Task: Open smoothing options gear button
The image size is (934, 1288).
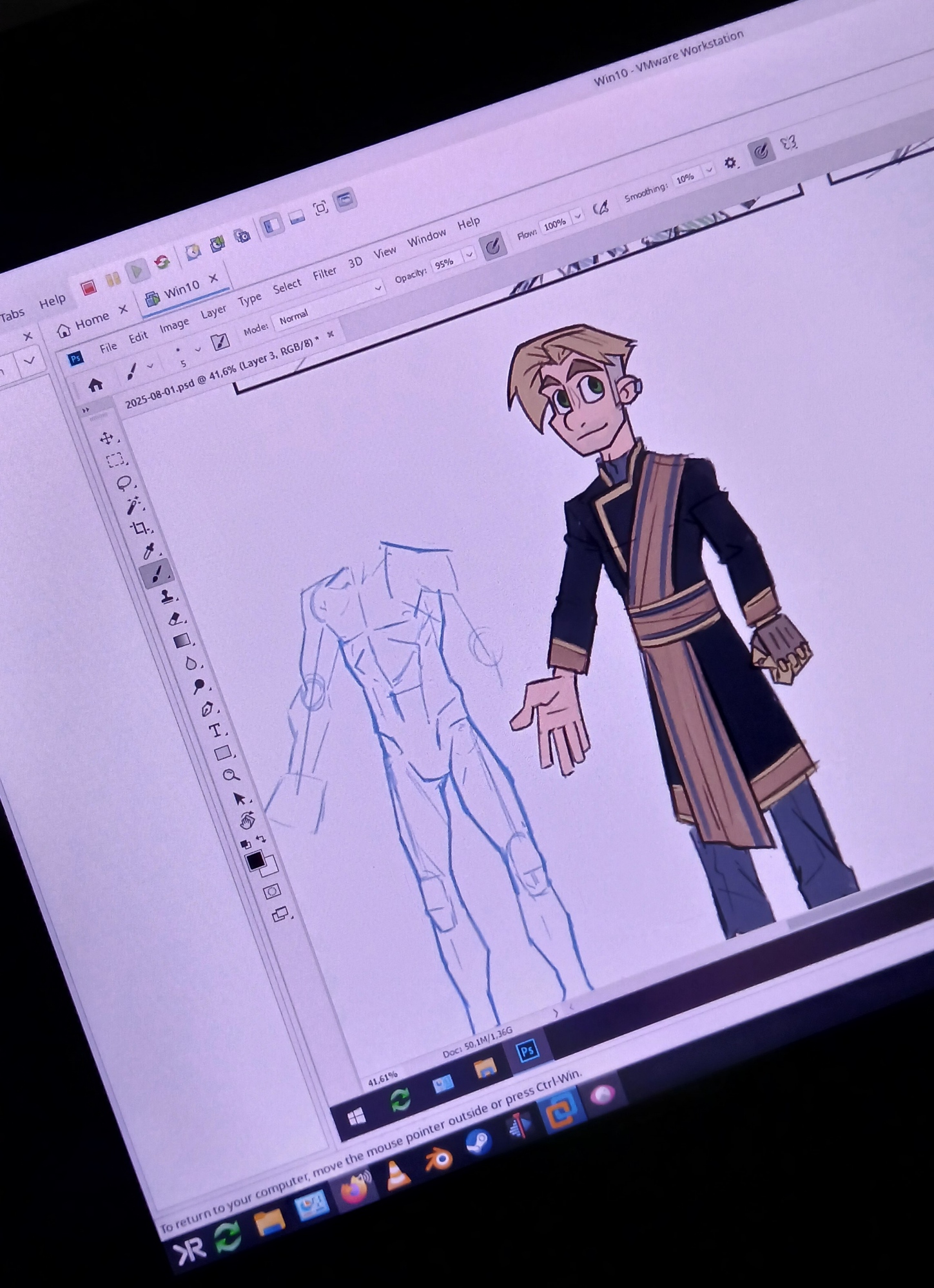Action: (730, 162)
